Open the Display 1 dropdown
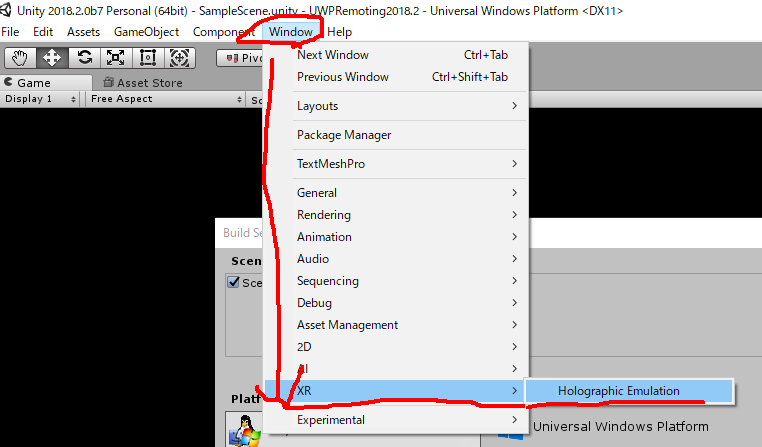Viewport: 762px width, 447px height. tap(40, 99)
